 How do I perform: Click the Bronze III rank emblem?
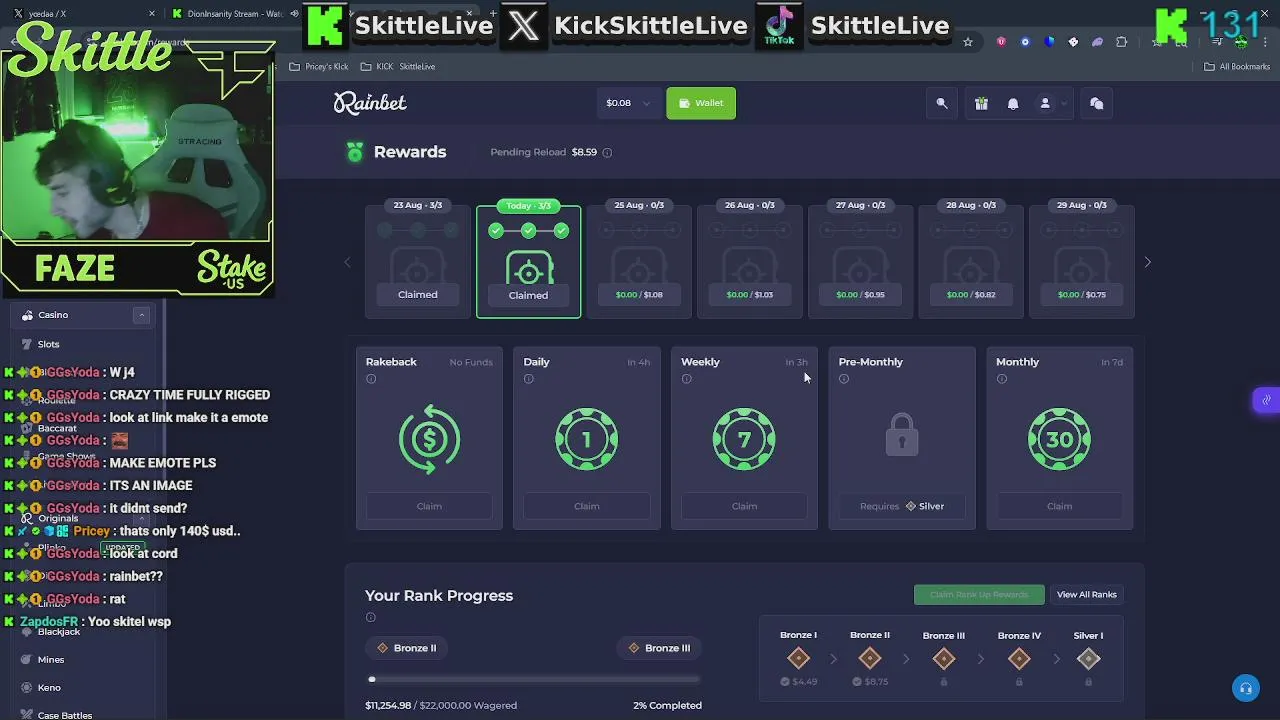(943, 658)
